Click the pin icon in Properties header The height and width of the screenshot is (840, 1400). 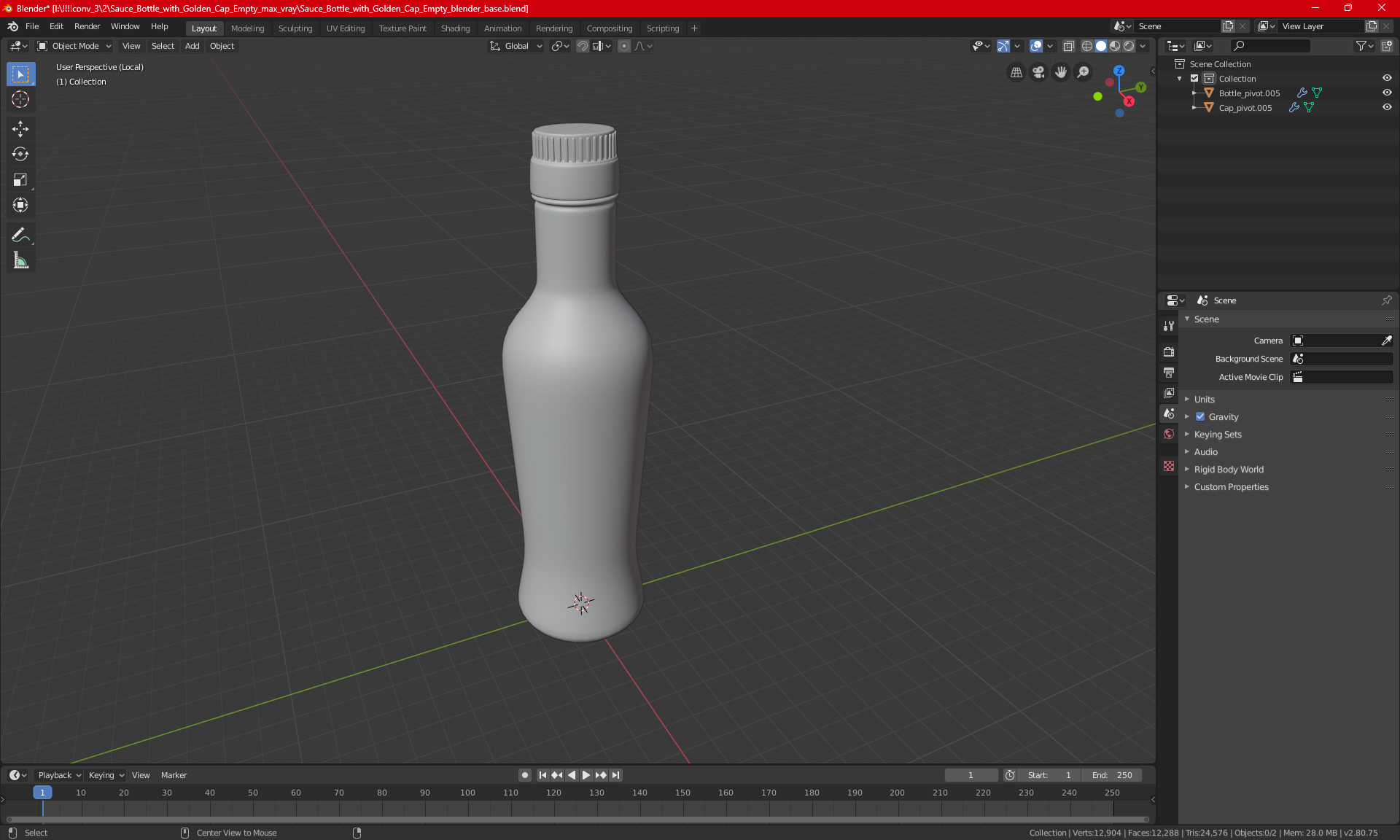point(1386,300)
